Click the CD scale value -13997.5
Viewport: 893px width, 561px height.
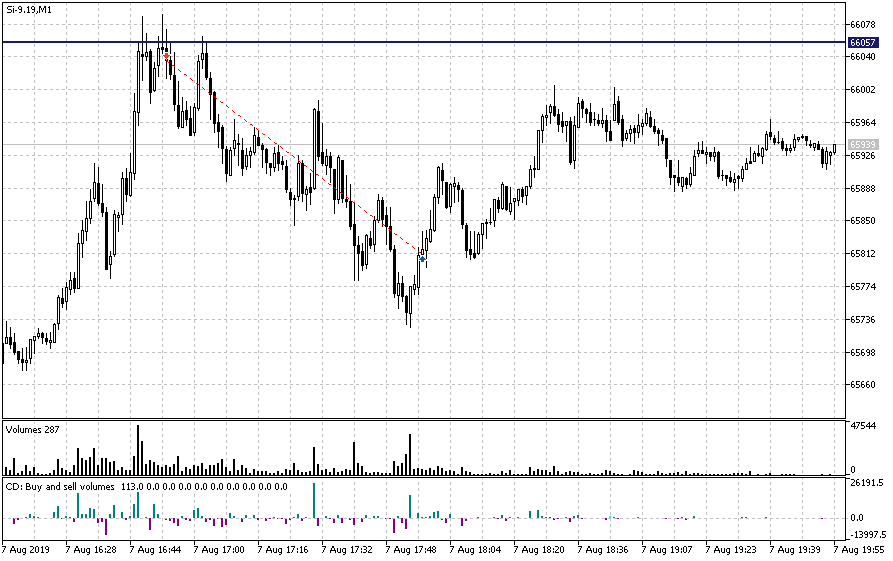tap(868, 534)
